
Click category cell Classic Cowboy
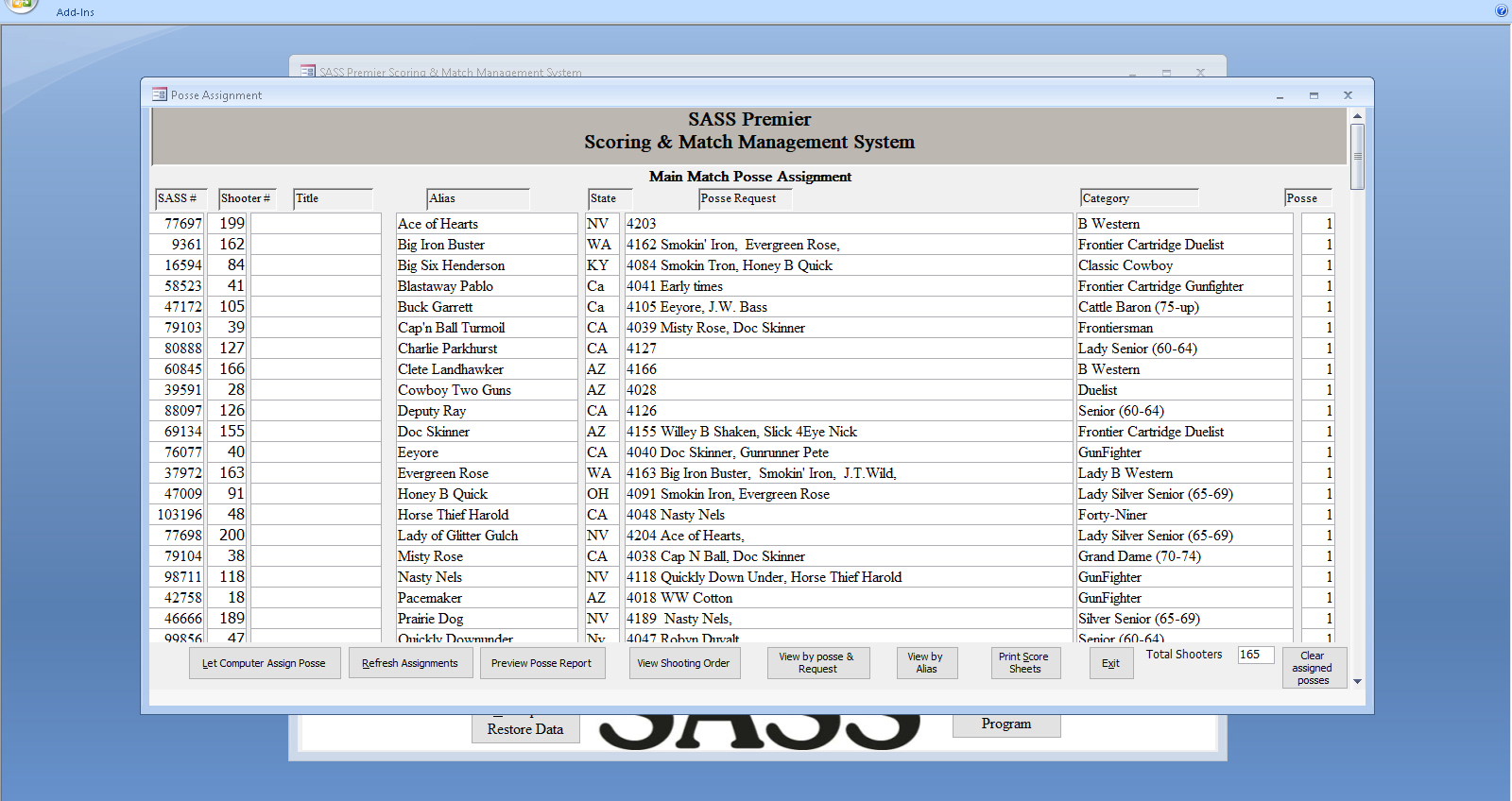[1184, 265]
